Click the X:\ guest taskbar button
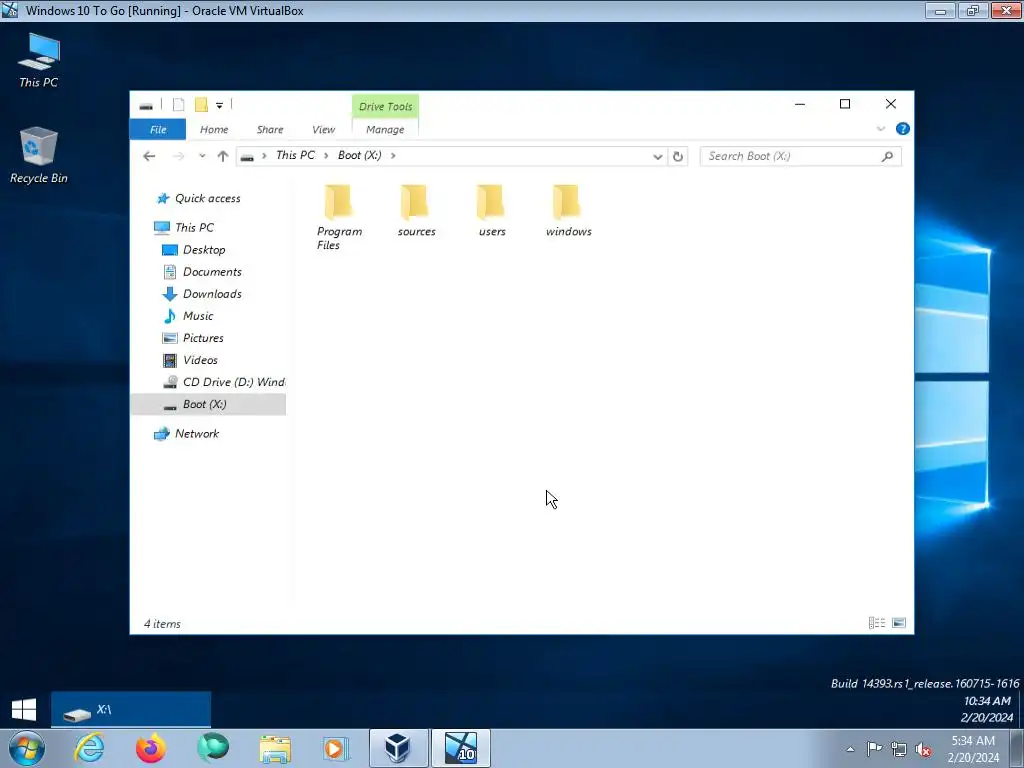Viewport: 1024px width, 768px height. [131, 710]
